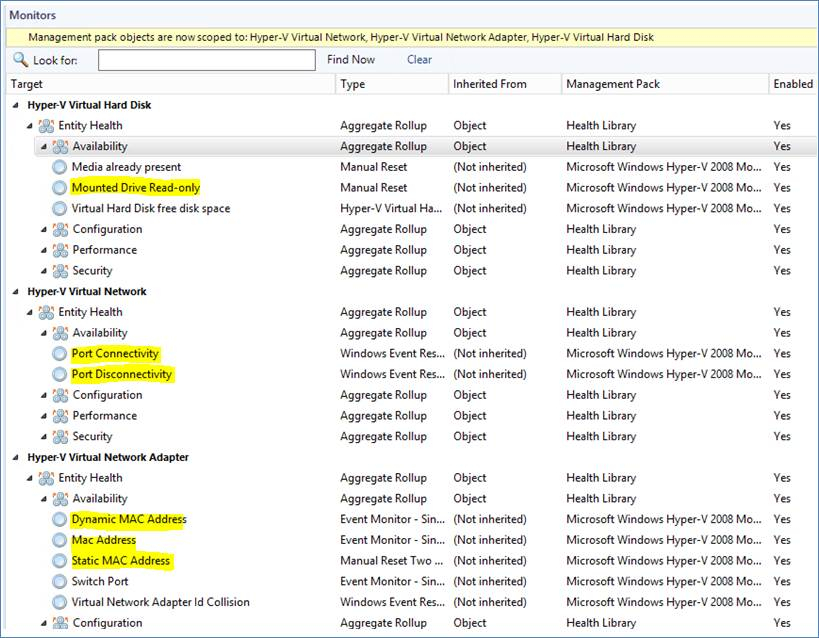819x638 pixels.
Task: Sort by the Management Pack column header
Action: point(612,84)
